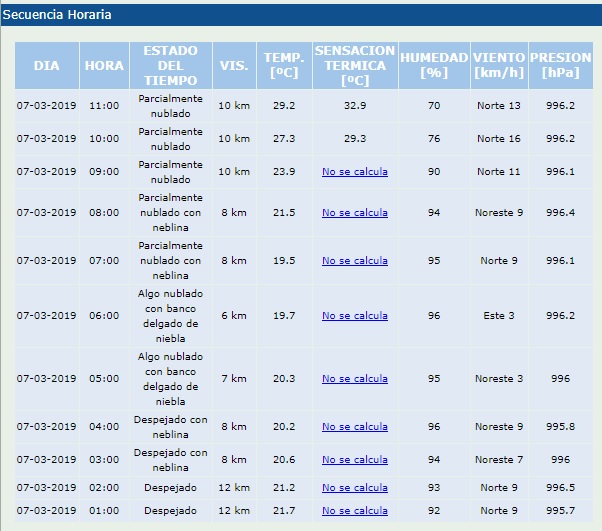Image resolution: width=602 pixels, height=531 pixels.
Task: Click humidity value 90
Action: coord(434,172)
